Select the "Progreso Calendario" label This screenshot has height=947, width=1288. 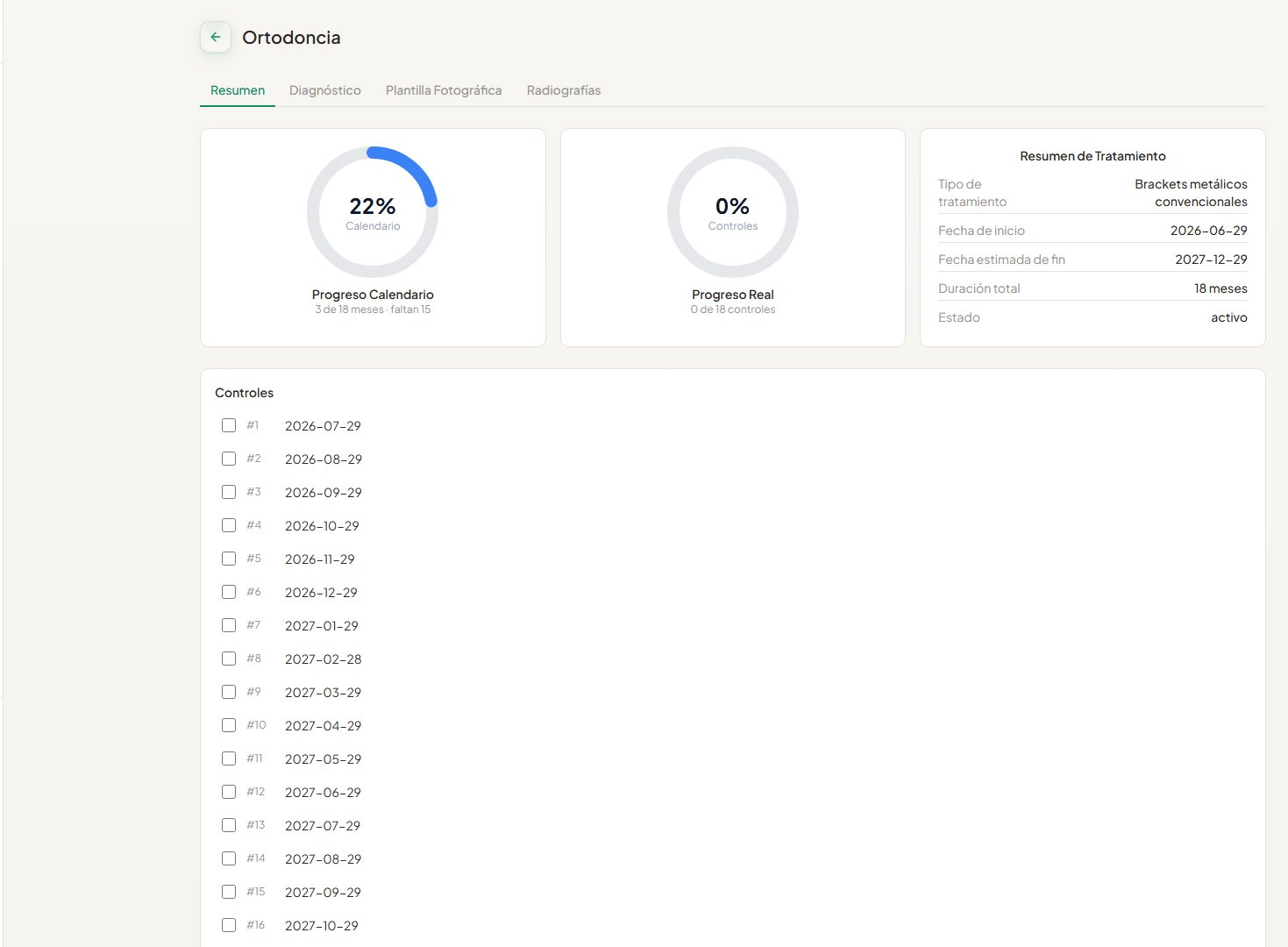(x=373, y=295)
